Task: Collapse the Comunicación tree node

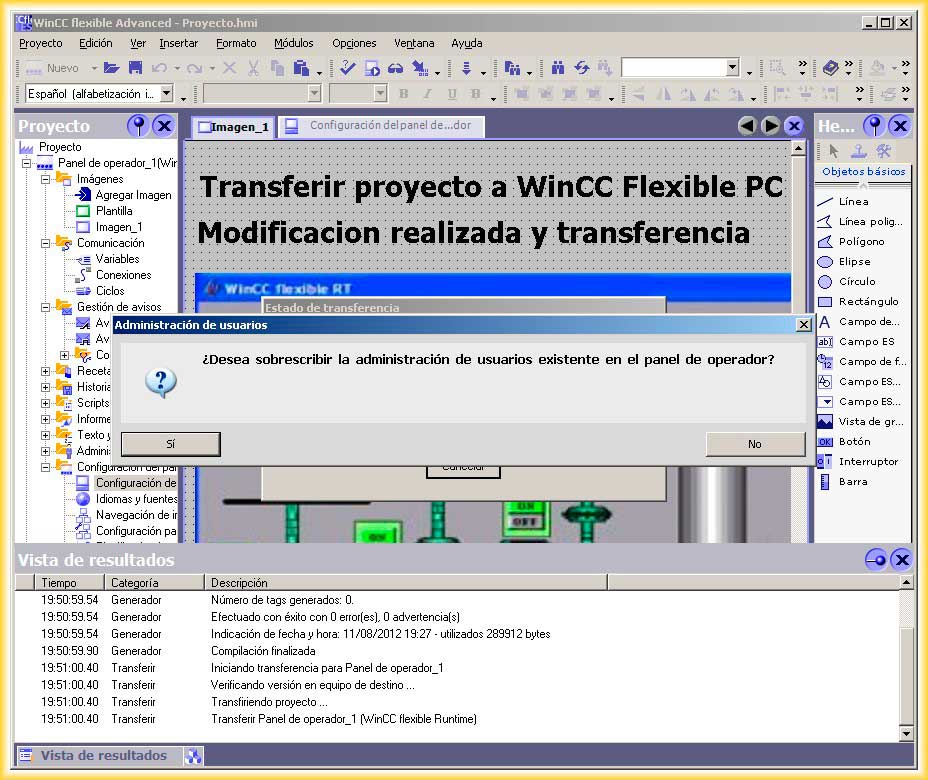Action: [46, 243]
